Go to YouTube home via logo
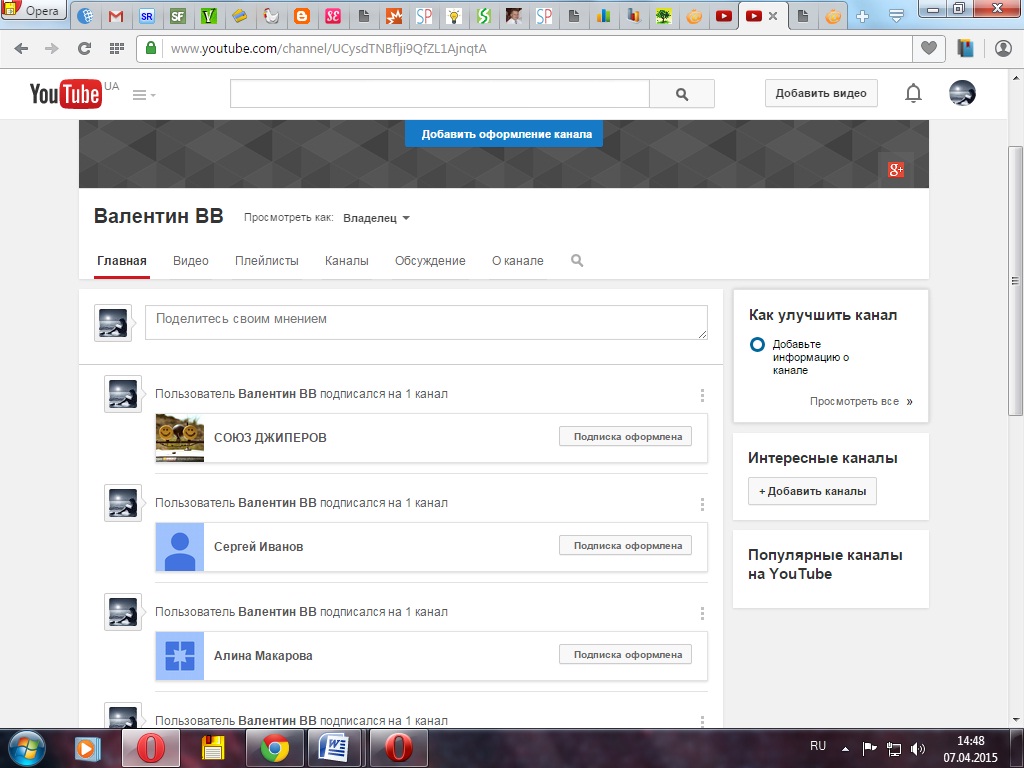The width and height of the screenshot is (1024, 768). (x=66, y=94)
